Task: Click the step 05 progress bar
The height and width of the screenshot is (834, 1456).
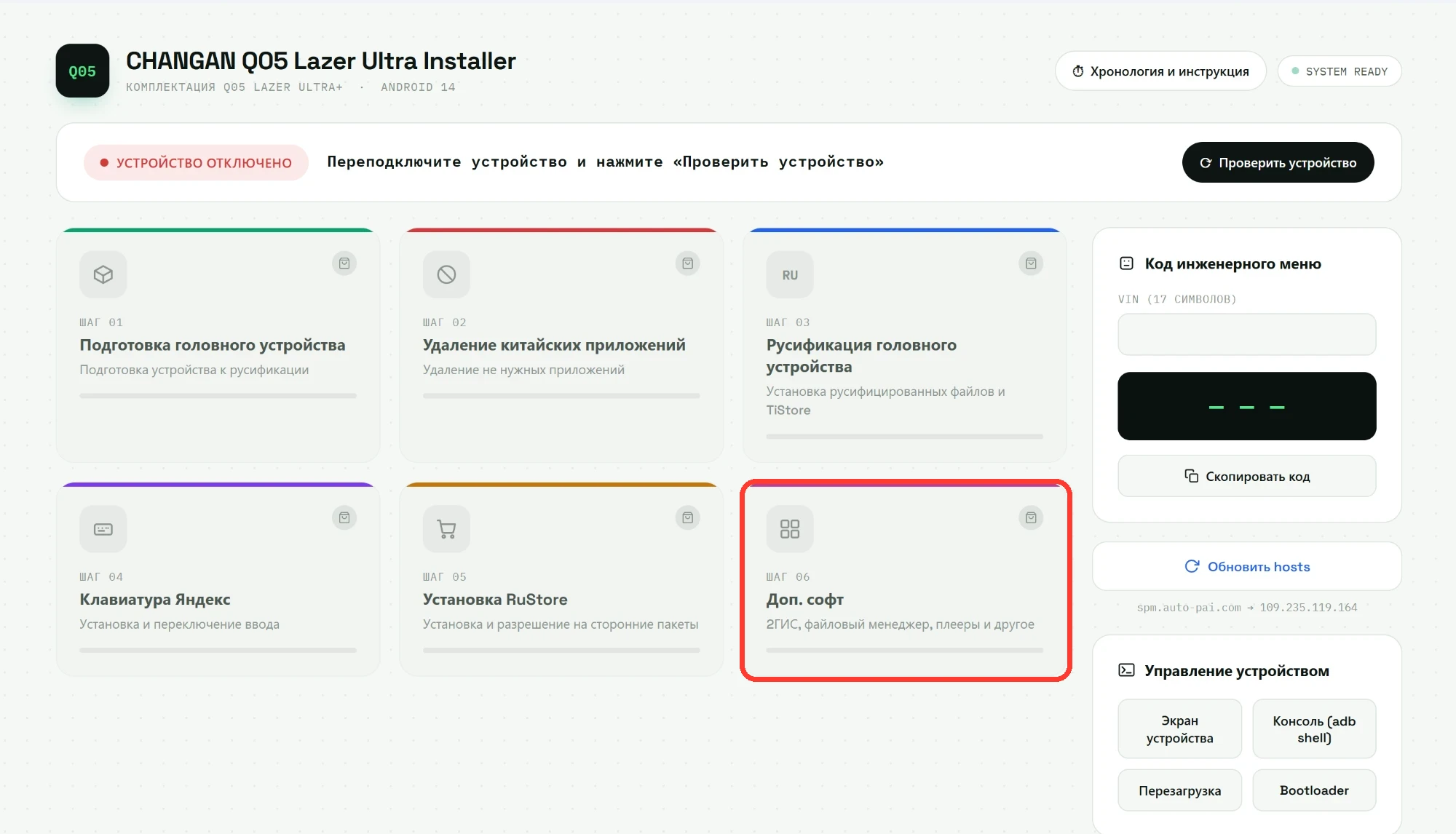Action: click(561, 650)
